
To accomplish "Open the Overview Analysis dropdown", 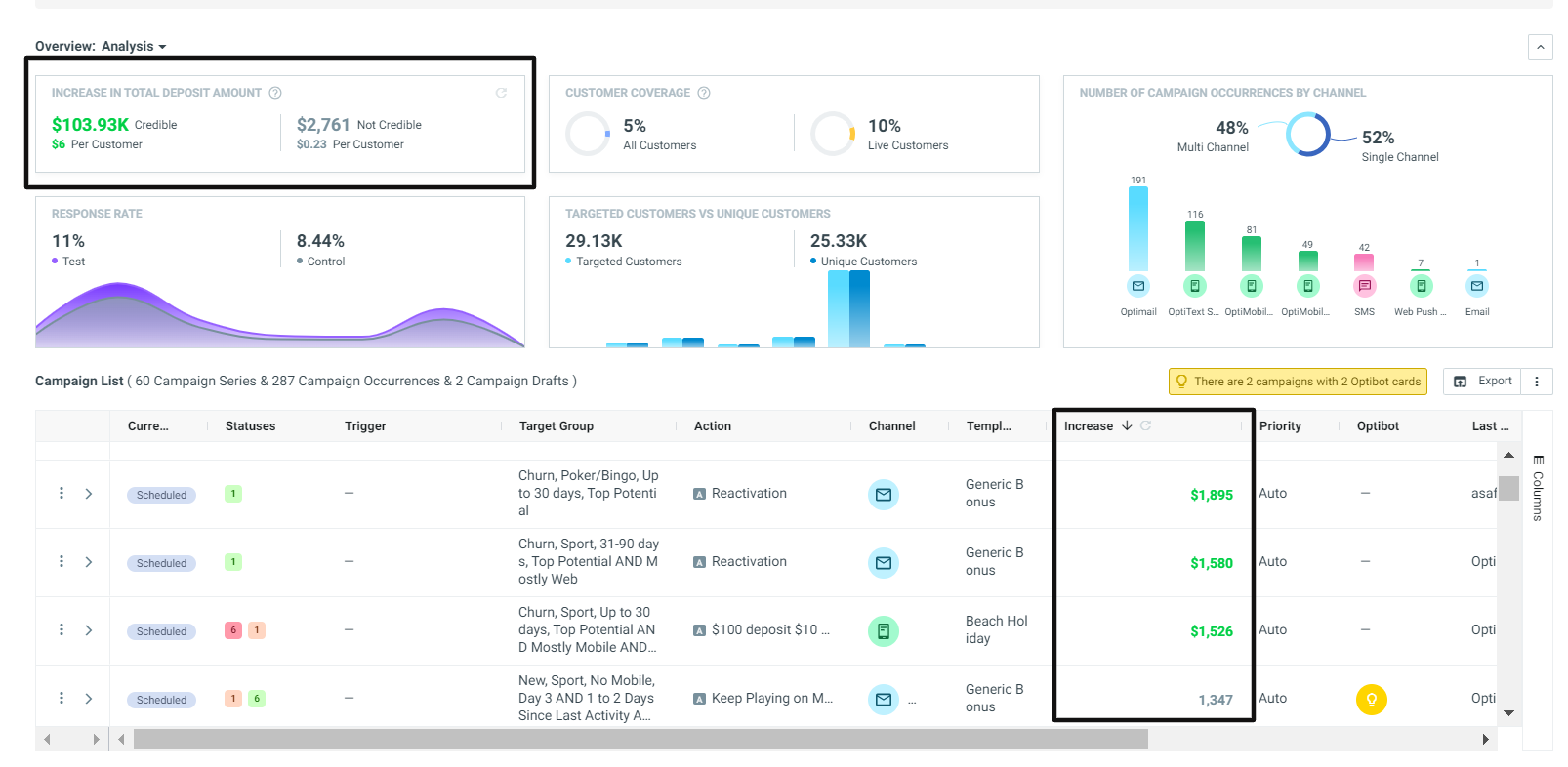I will coord(101,46).
